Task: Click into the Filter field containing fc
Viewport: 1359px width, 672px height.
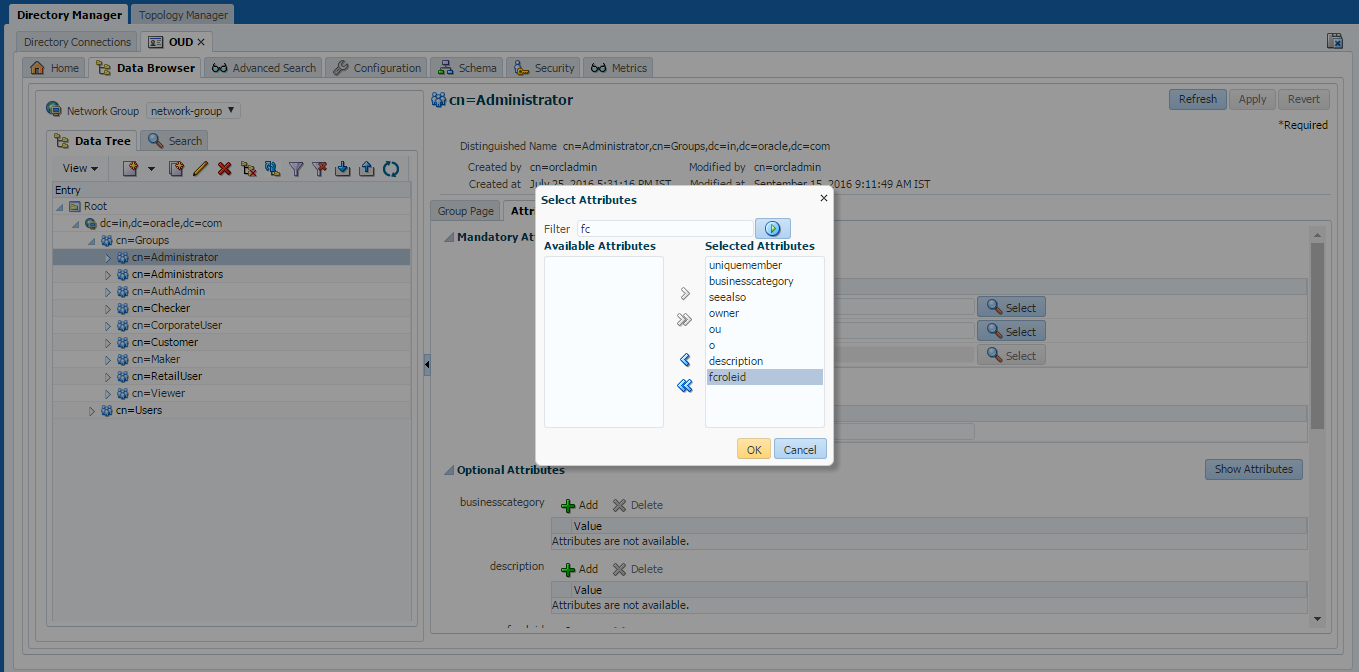Action: coord(665,229)
